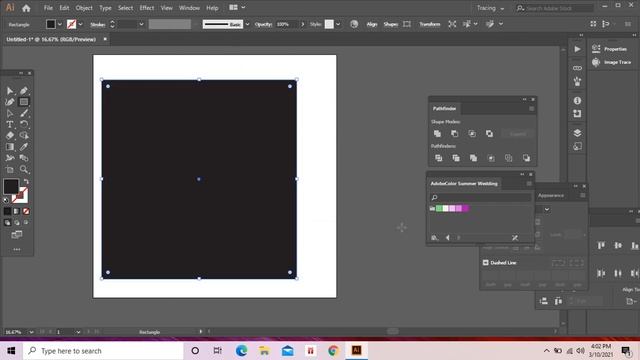Open Links panel icon in dock

(x=577, y=68)
